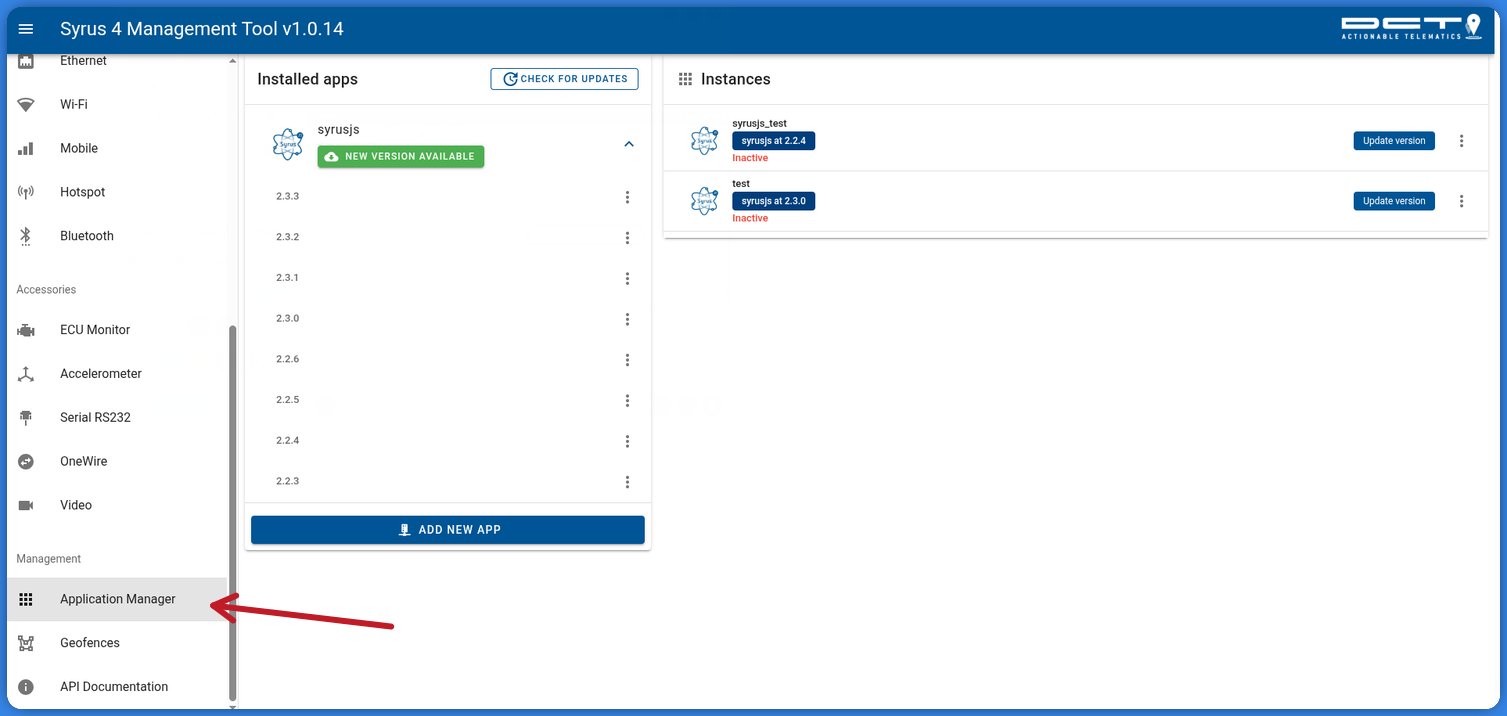Click the syrusjs app logo in Installed apps
This screenshot has height=716, width=1507.
click(x=288, y=144)
